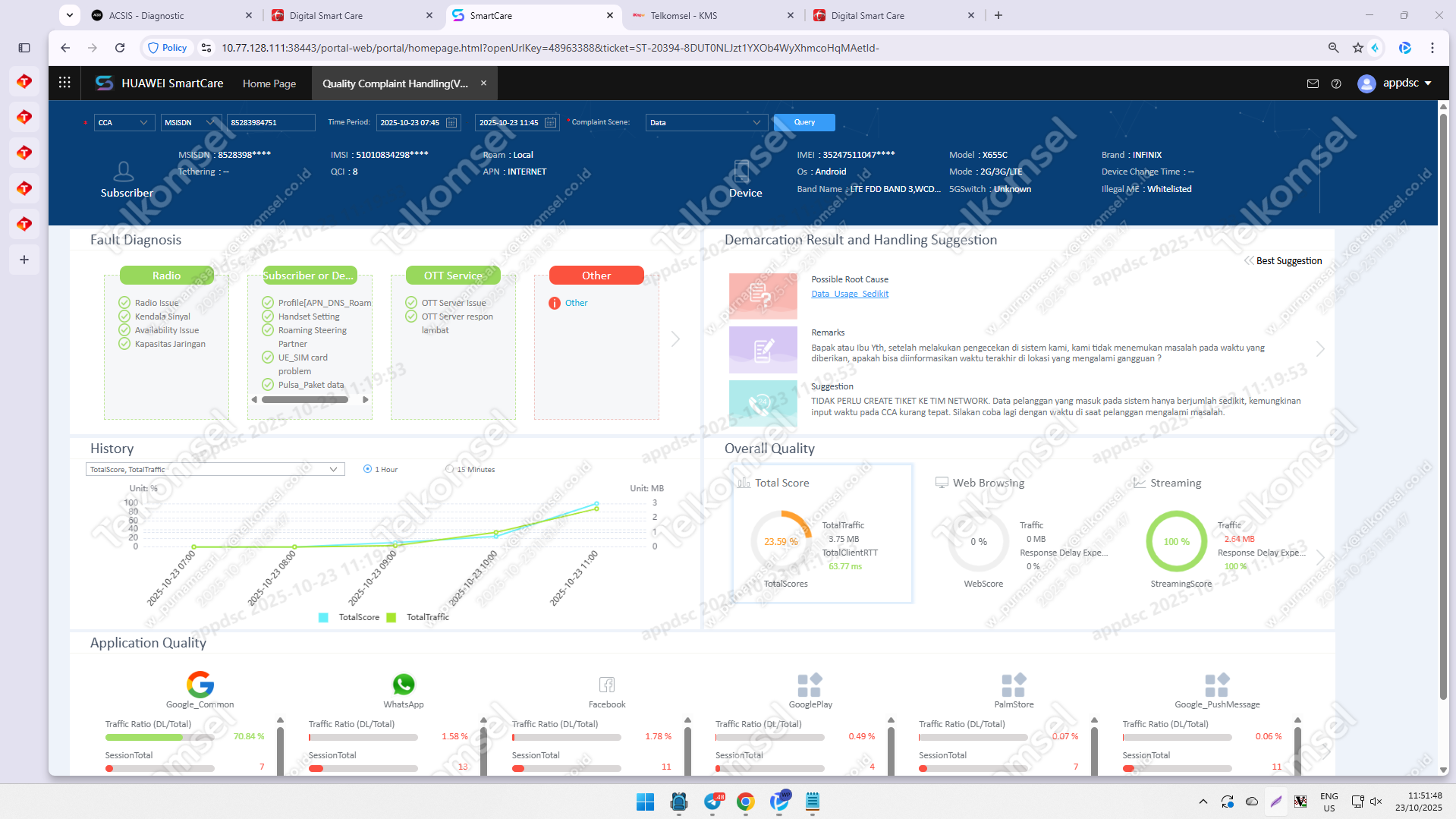Image resolution: width=1456 pixels, height=819 pixels.
Task: Click the TotalScore cyan legend swatch
Action: pos(323,618)
